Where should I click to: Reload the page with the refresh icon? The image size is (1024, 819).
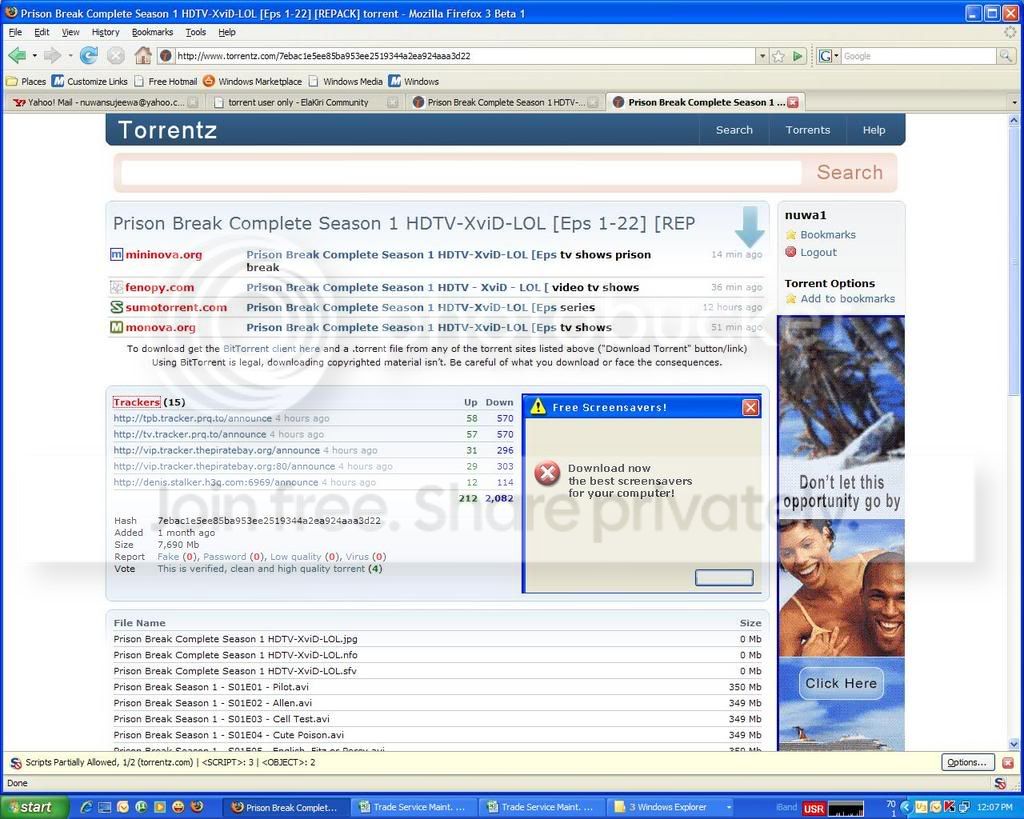(x=88, y=56)
